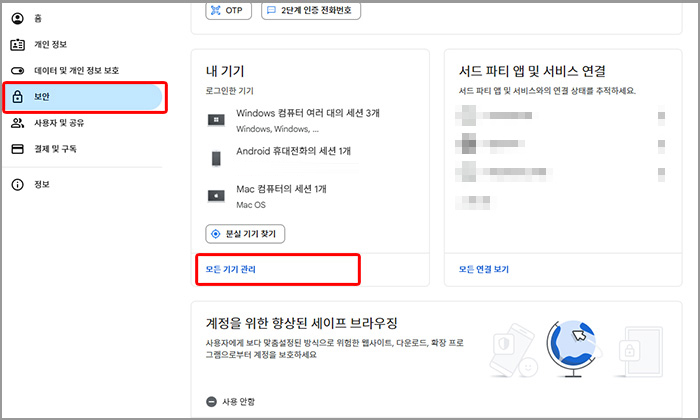This screenshot has height=420, width=700.
Task: Click the message icon on 2단계 인증 전화번호
Action: (271, 10)
